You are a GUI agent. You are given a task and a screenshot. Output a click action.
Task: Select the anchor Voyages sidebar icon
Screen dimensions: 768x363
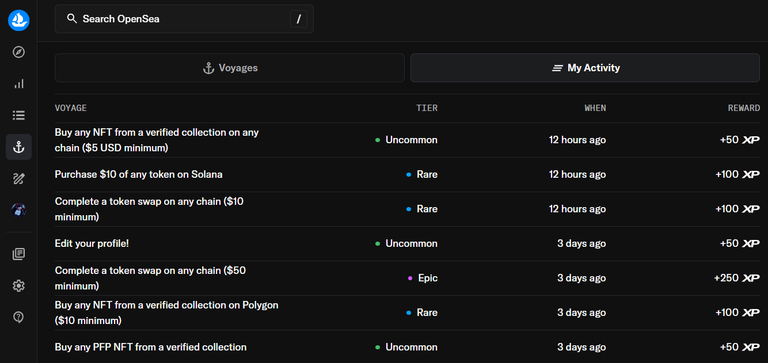pos(19,147)
